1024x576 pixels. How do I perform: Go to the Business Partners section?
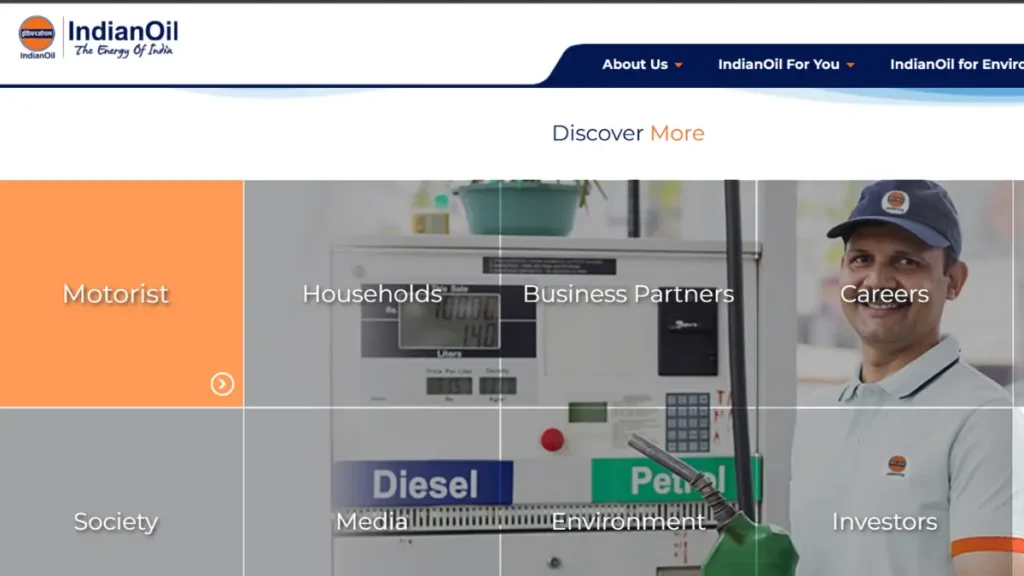pyautogui.click(x=628, y=294)
